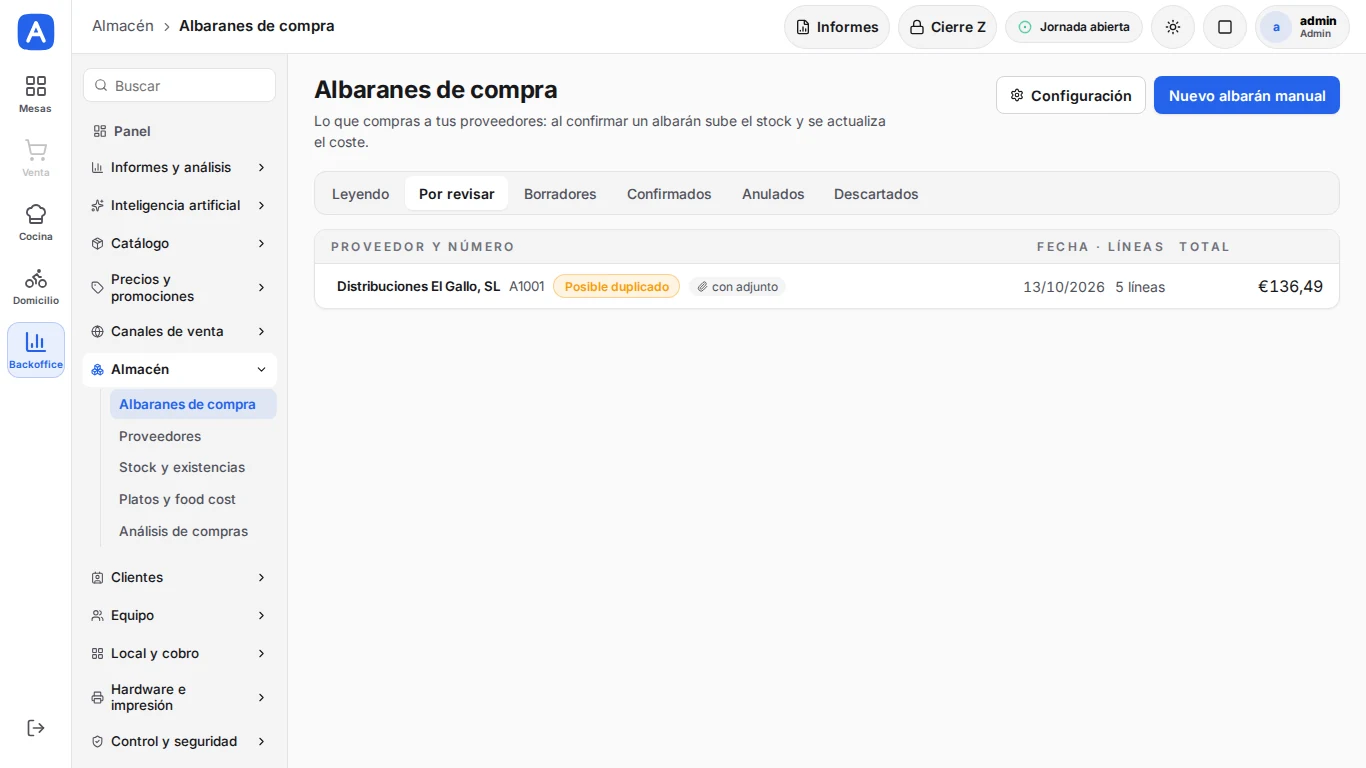
Task: Open the Domicilio bicycle icon
Action: pos(36,286)
